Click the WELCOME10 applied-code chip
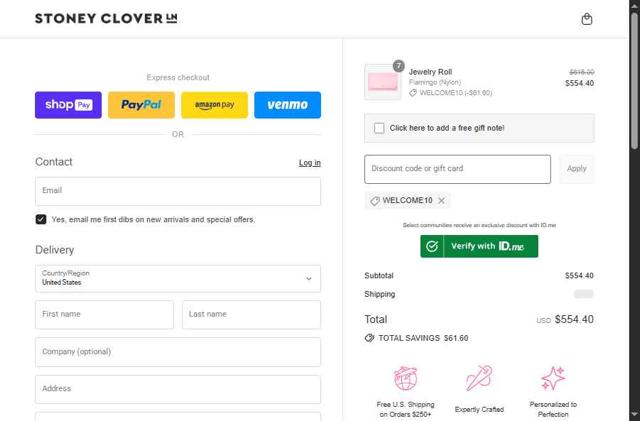Image resolution: width=640 pixels, height=421 pixels. click(407, 200)
